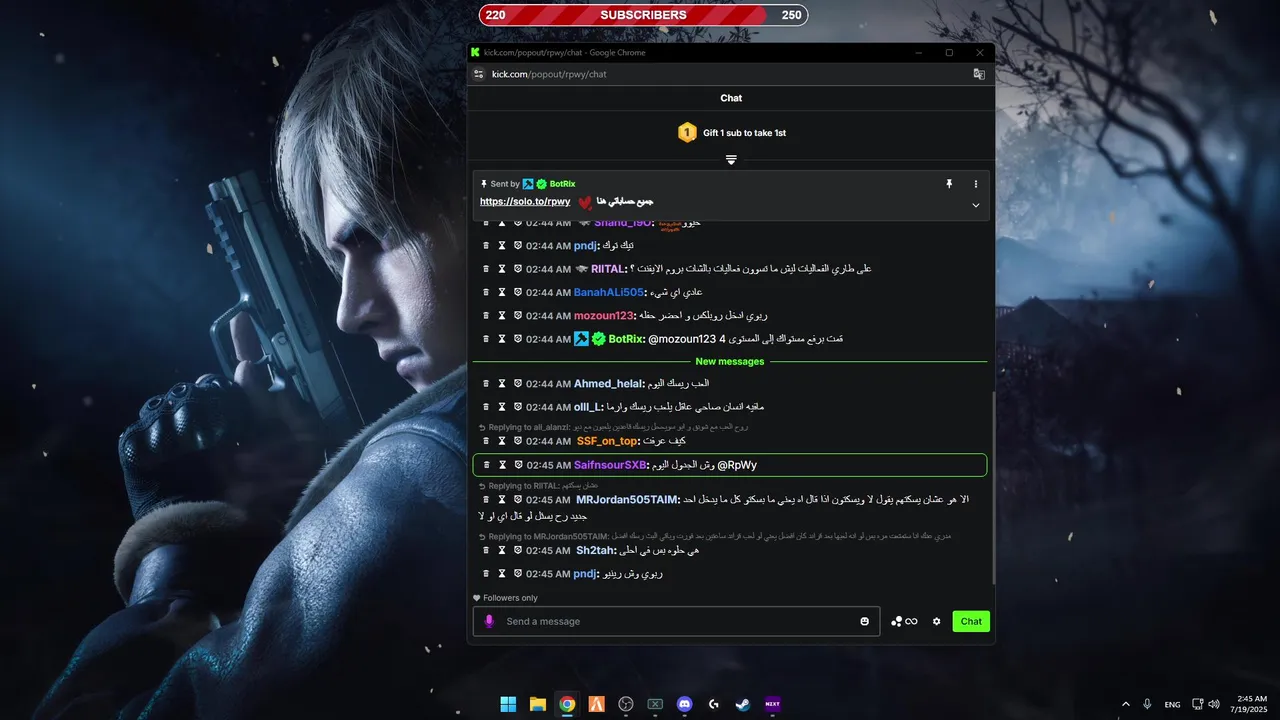This screenshot has width=1280, height=720.
Task: Open MRJordan505TAIM's username
Action: pos(628,500)
